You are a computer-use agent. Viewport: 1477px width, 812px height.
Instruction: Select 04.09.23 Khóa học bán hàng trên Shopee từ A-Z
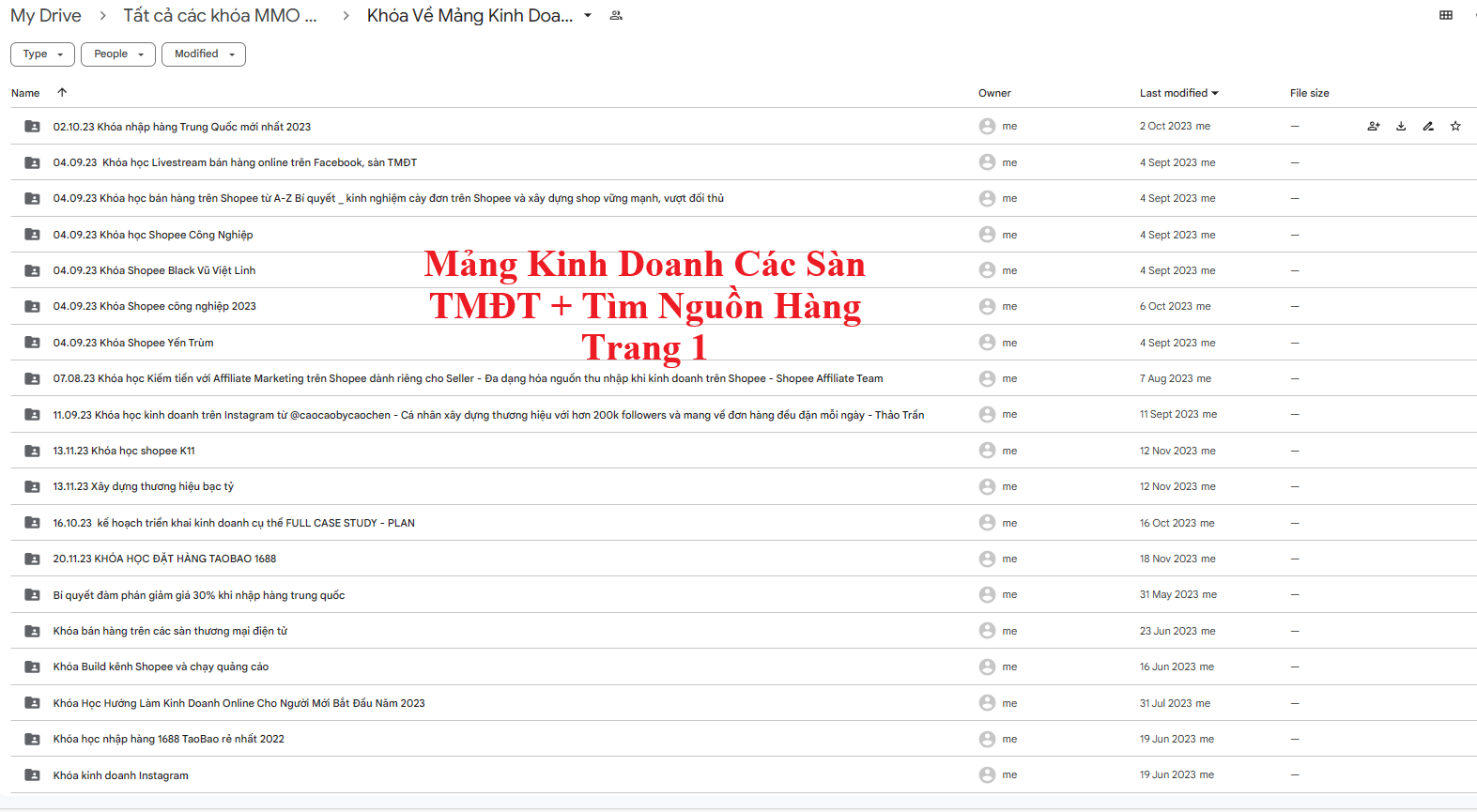[388, 198]
